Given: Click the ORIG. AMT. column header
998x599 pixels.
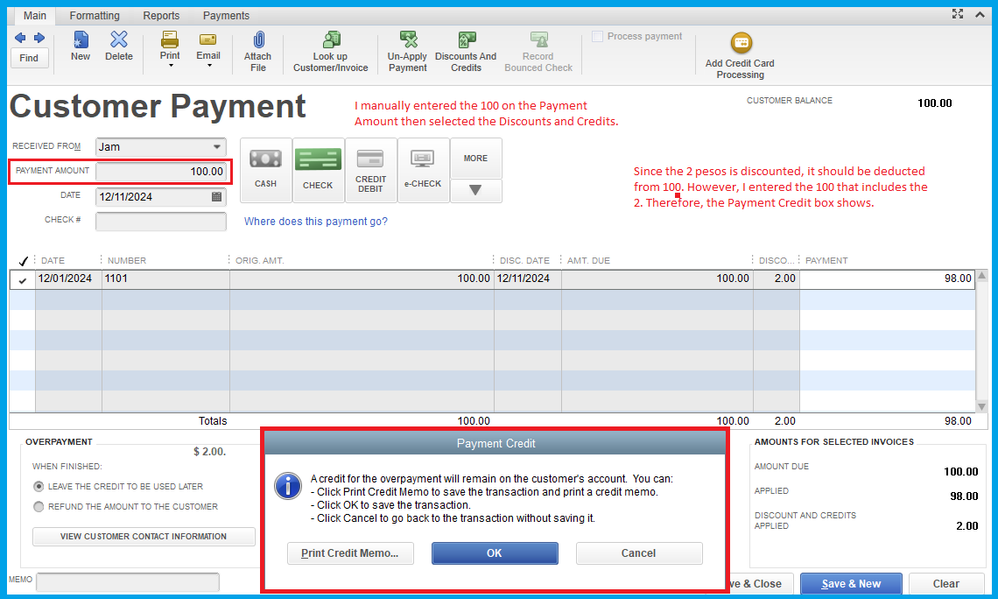Looking at the screenshot, I should pos(260,260).
